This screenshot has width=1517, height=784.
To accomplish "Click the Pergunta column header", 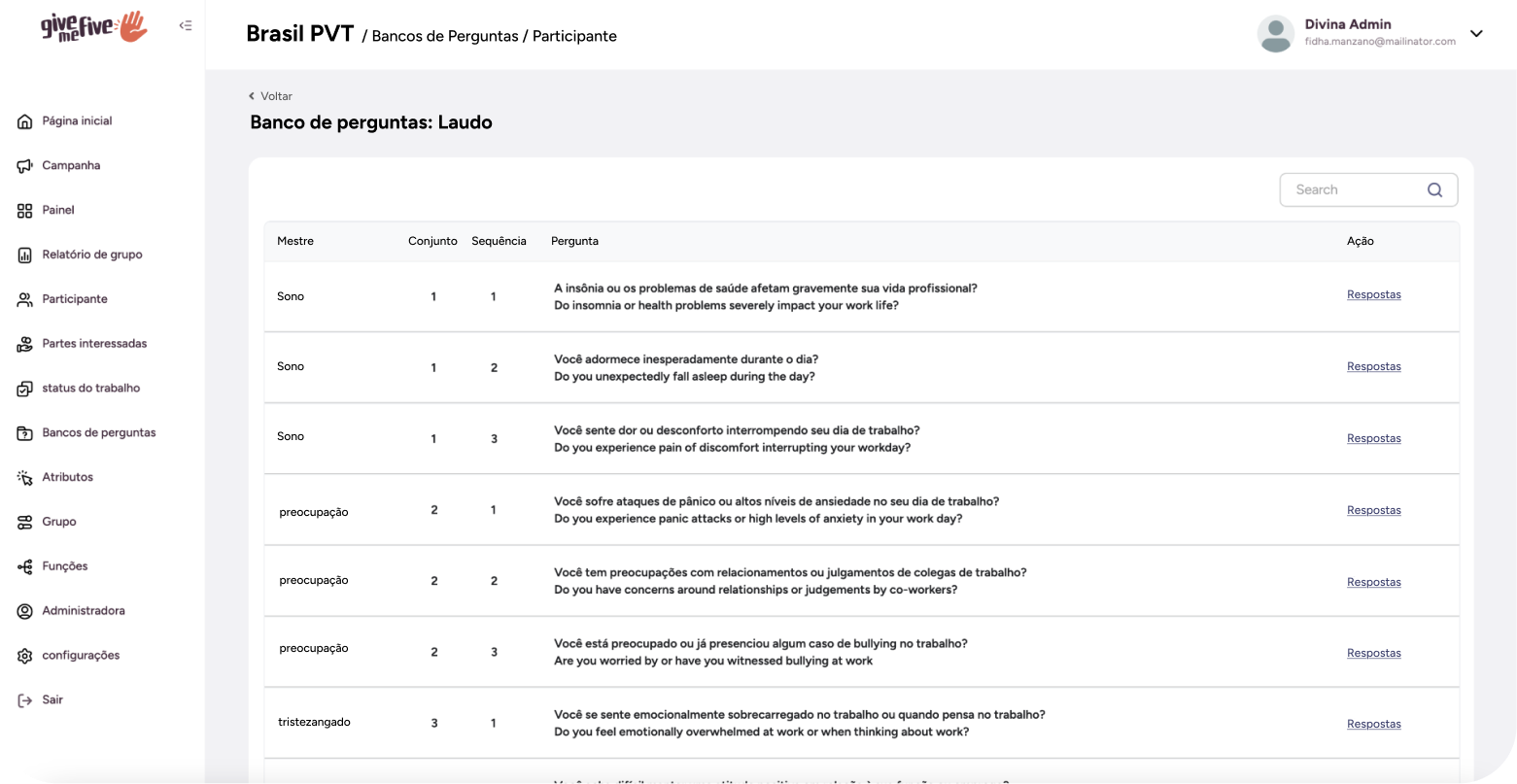I will tap(574, 241).
